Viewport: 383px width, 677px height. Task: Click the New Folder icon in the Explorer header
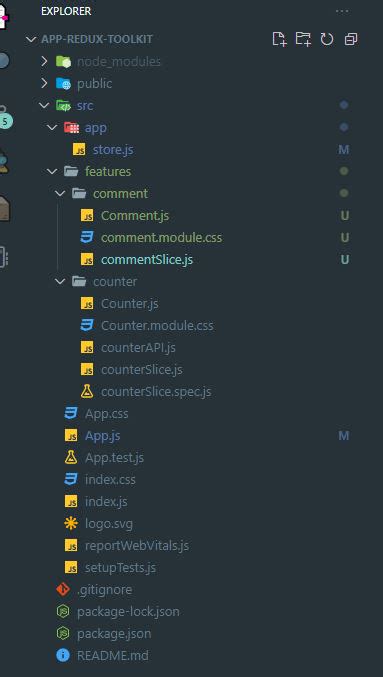click(303, 39)
